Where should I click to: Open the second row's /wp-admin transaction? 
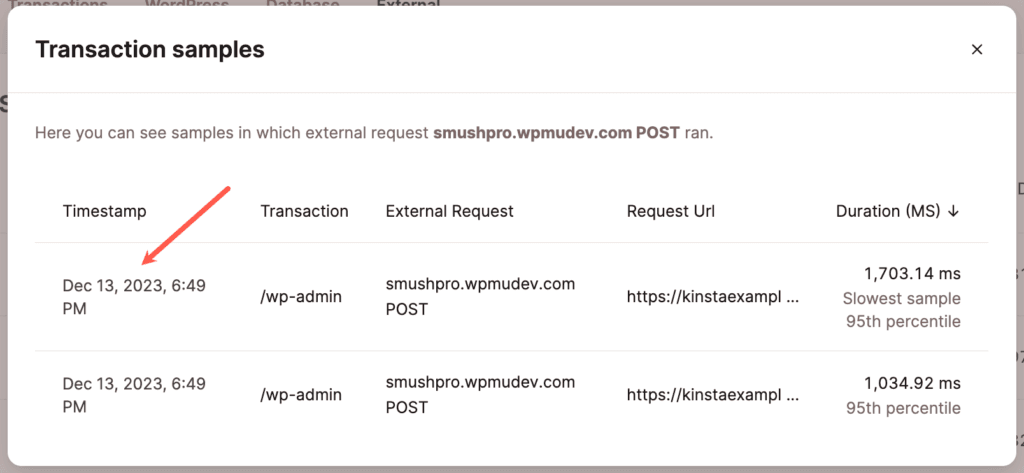(x=301, y=395)
